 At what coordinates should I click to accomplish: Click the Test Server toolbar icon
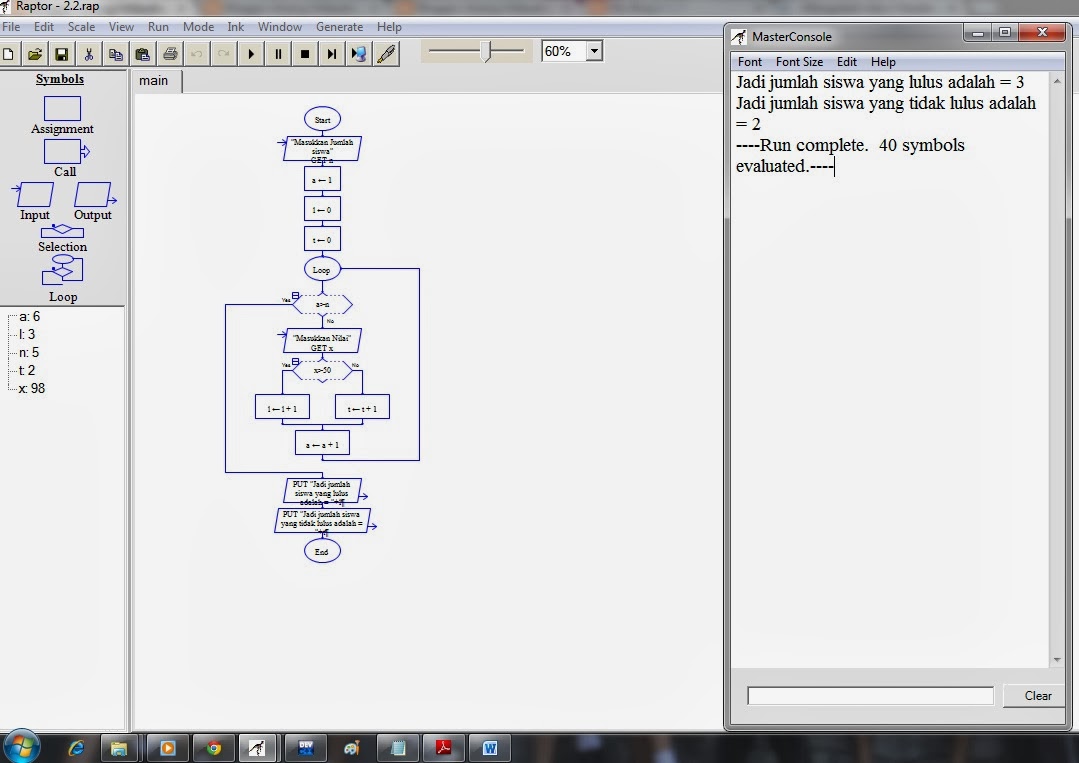[359, 54]
